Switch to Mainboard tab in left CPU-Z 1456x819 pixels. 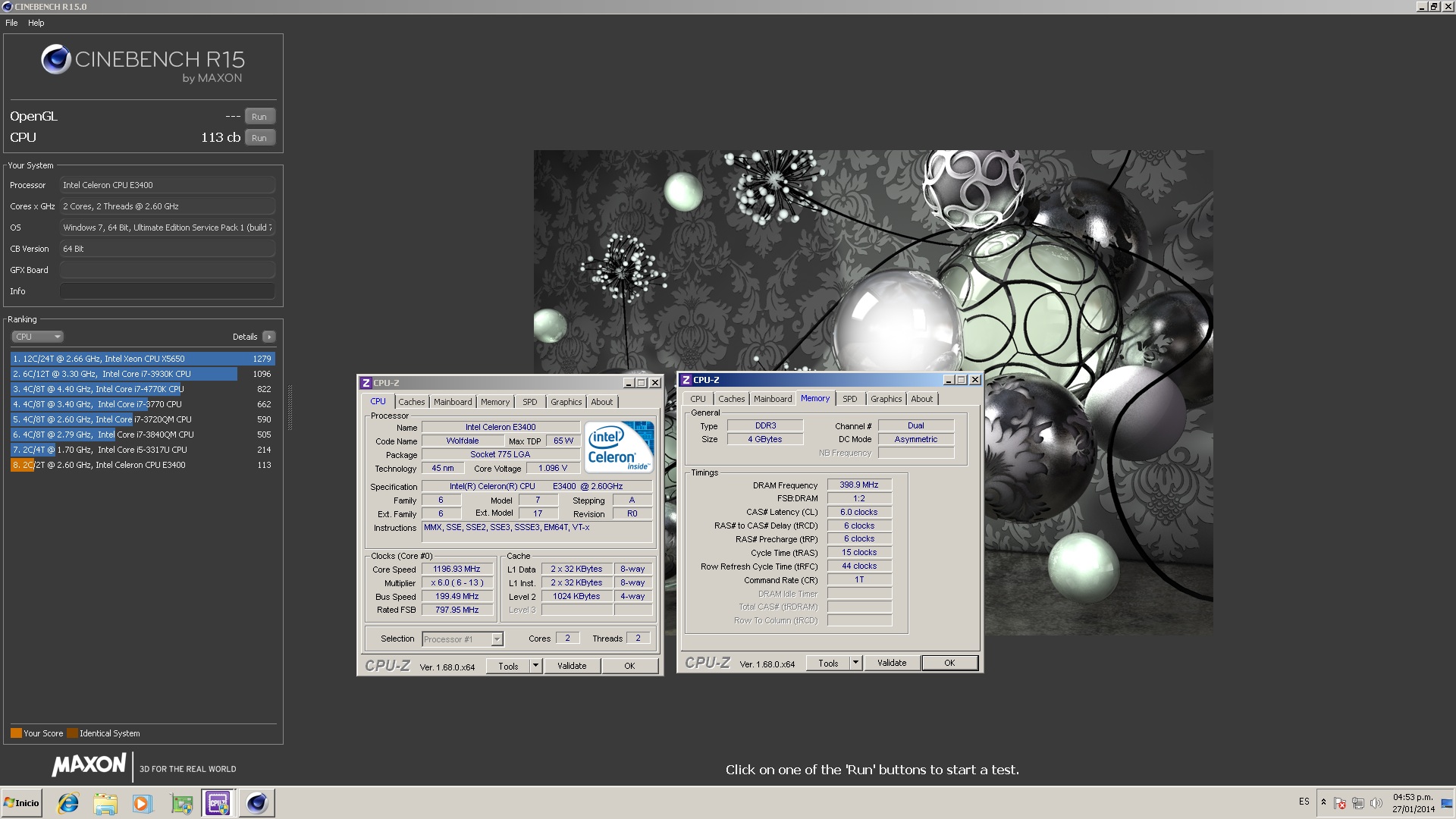pos(453,402)
